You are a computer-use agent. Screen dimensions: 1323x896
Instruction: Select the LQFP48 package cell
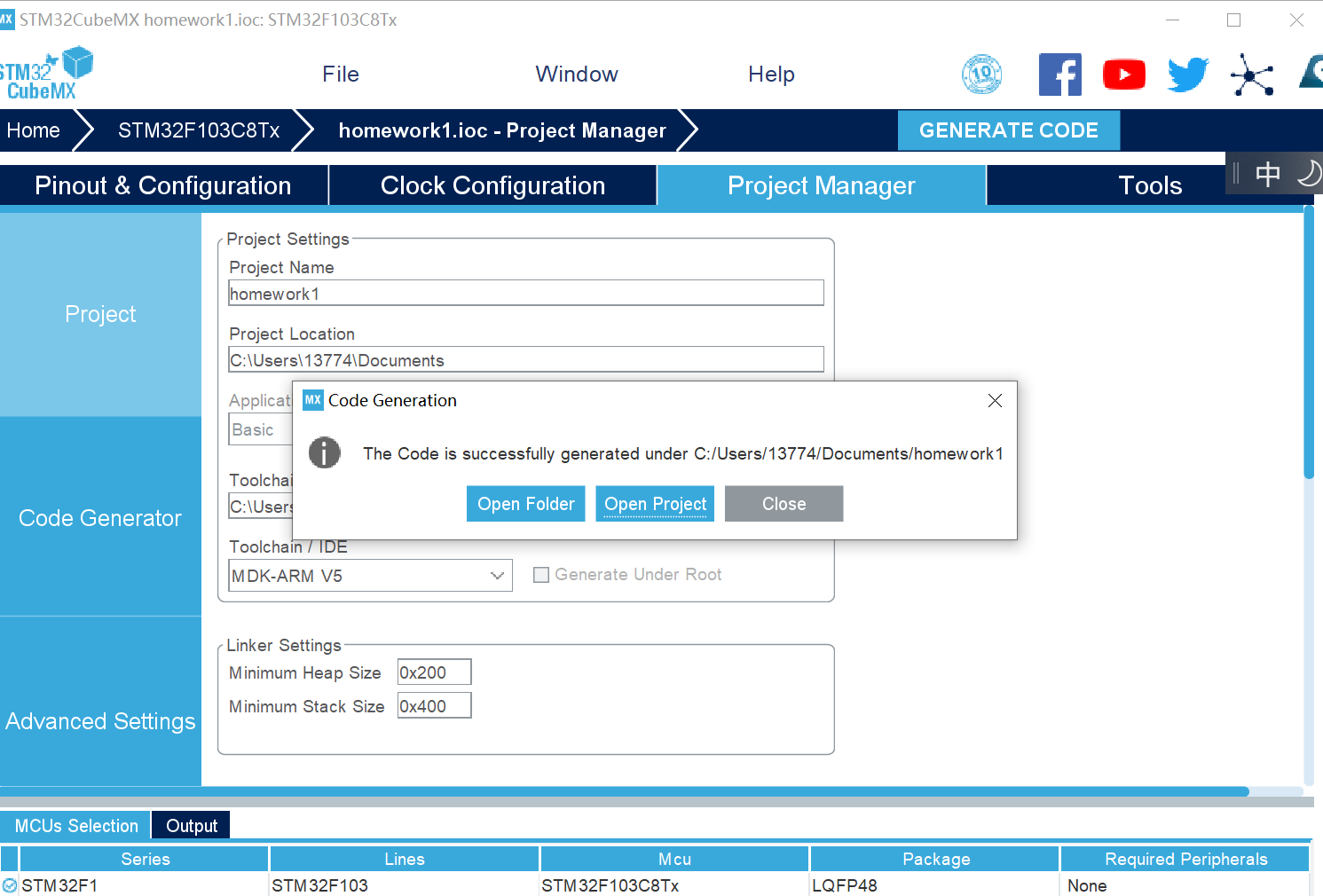935,885
